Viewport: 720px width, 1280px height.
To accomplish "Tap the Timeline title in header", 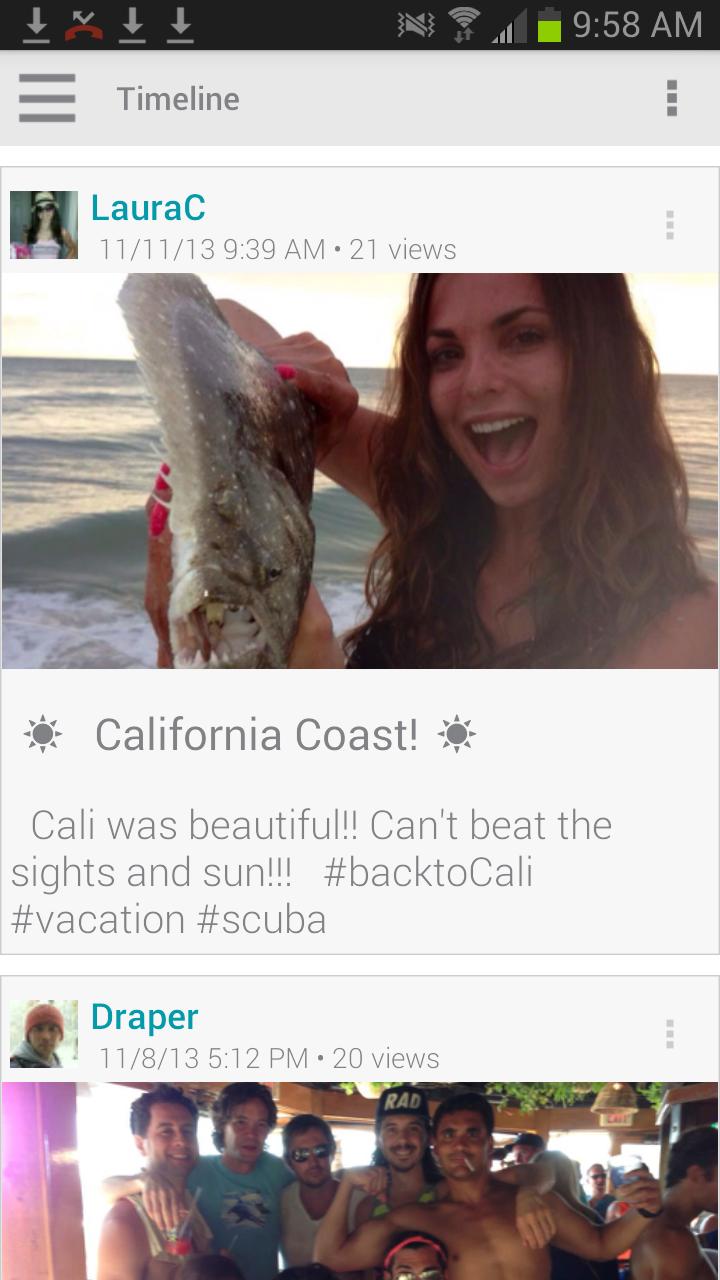I will 178,98.
